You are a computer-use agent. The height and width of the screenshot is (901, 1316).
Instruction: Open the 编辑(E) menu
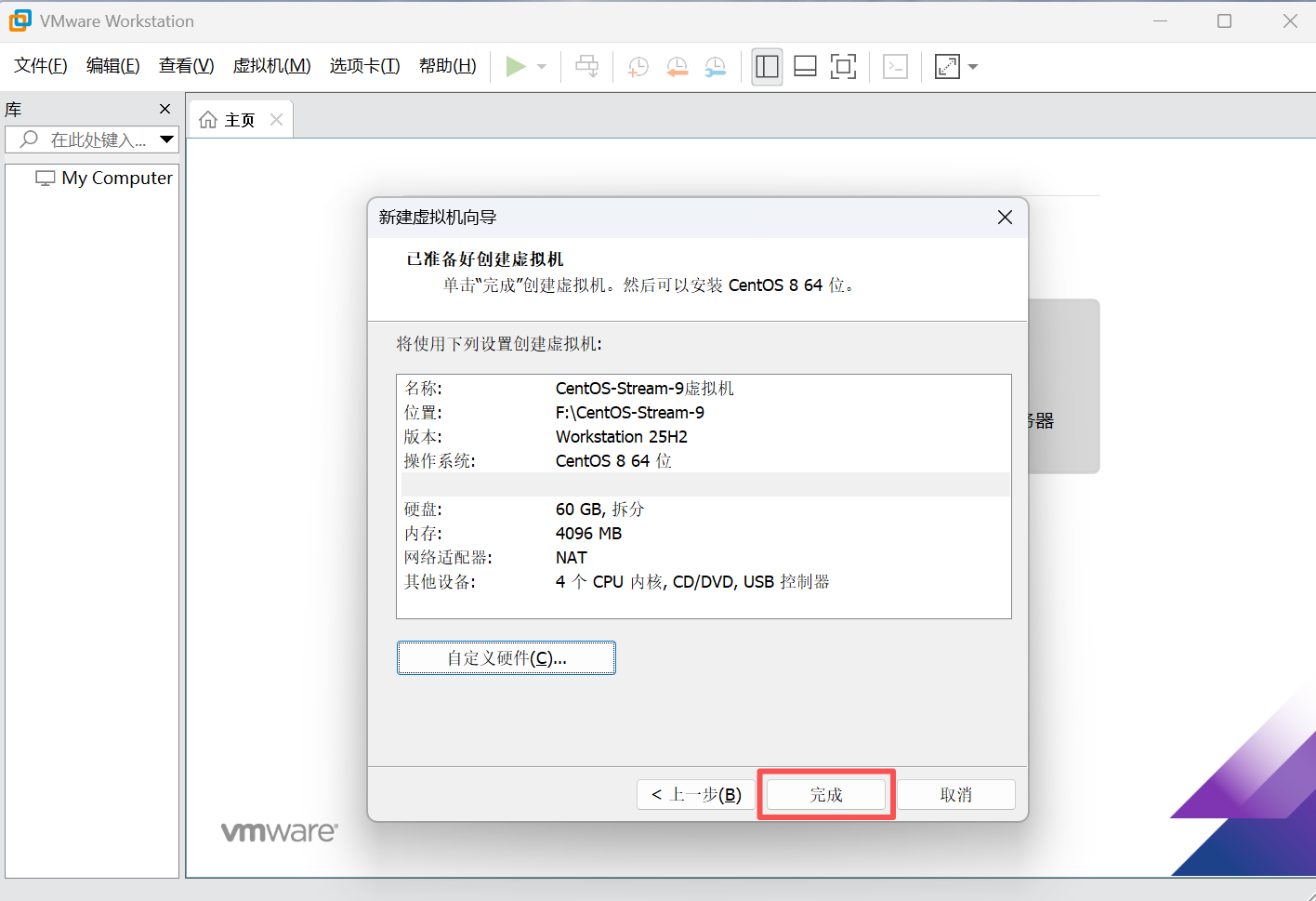pos(112,65)
